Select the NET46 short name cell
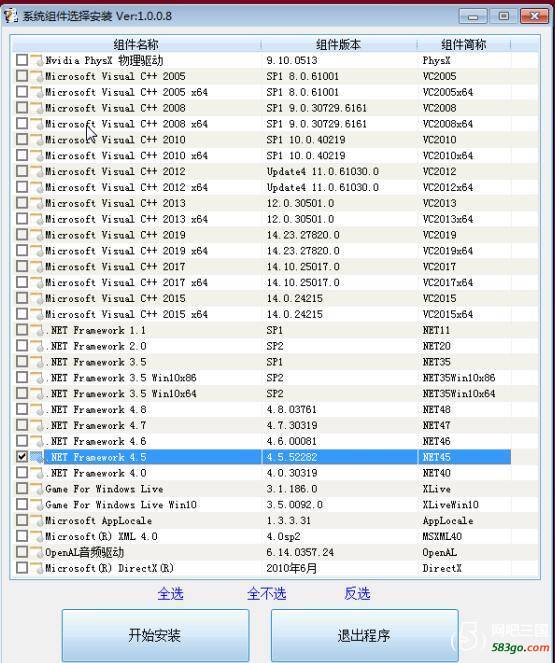555x663 pixels. (x=436, y=441)
